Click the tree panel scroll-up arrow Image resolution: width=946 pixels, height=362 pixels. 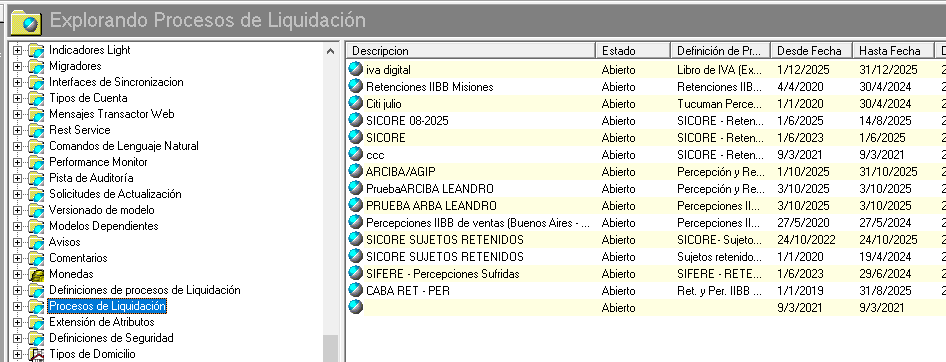tap(330, 51)
